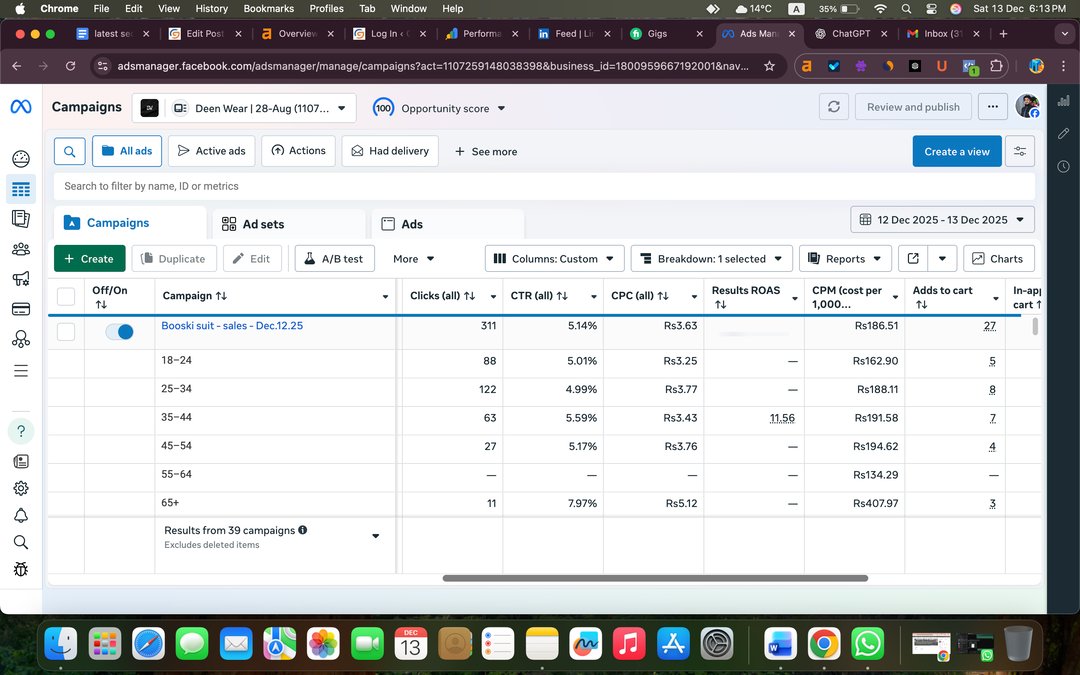Open the Booski suit campaign link
The width and height of the screenshot is (1080, 675).
coord(232,326)
